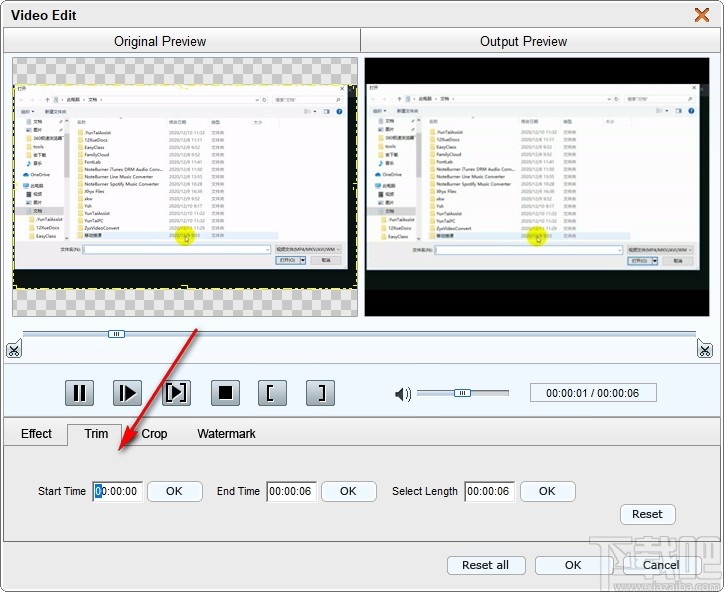Stop the video with the stop button
Screen dimensions: 724x592
click(225, 393)
